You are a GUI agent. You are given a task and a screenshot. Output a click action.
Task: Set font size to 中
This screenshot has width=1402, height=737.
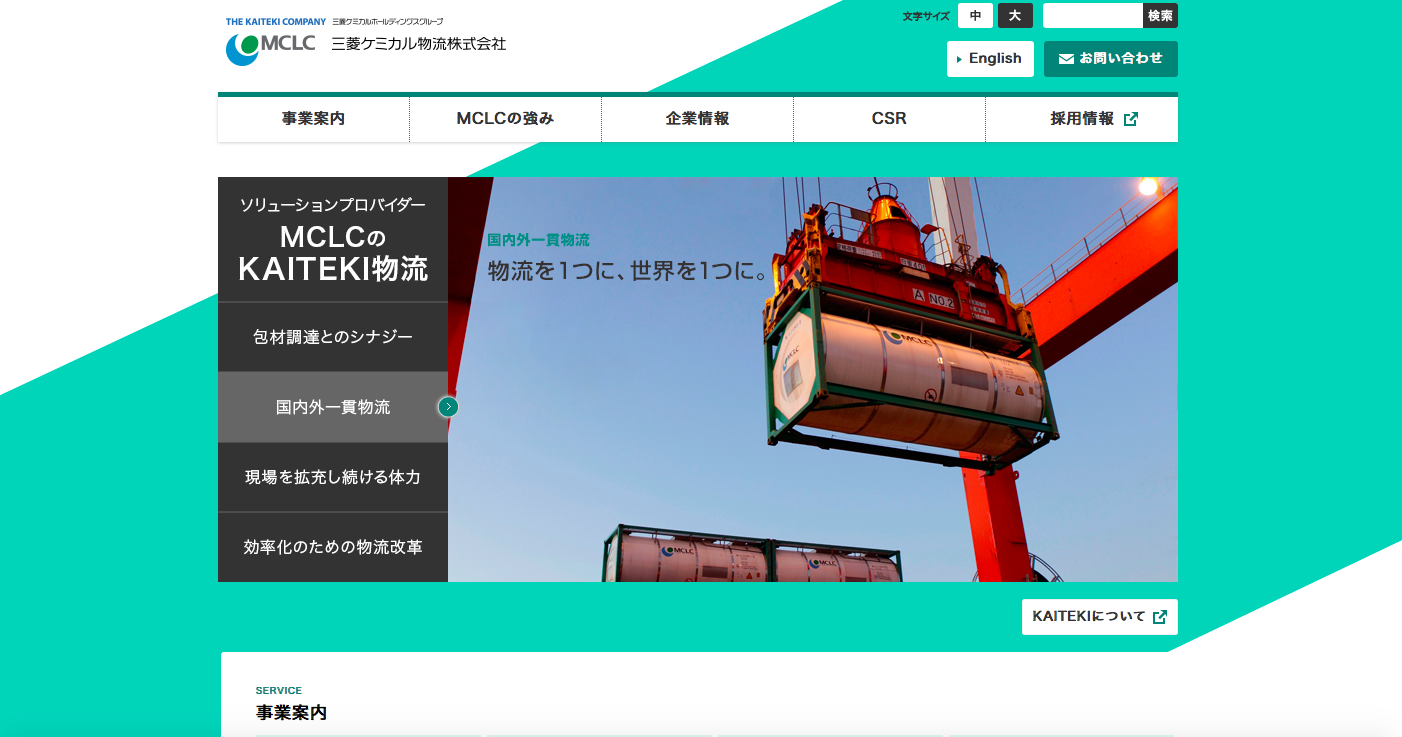click(975, 16)
